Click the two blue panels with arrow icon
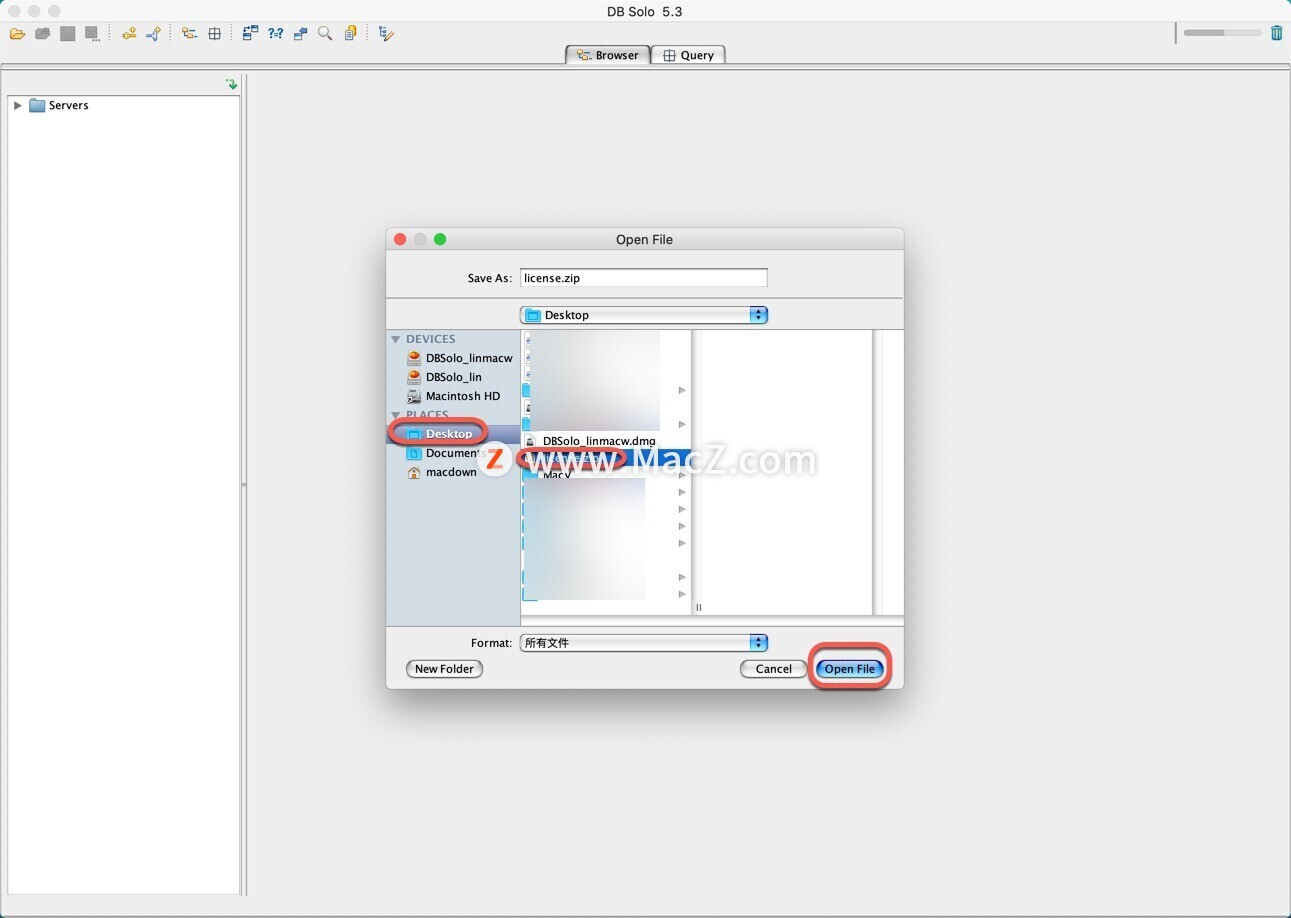Screen dimensions: 1291x918 301,34
